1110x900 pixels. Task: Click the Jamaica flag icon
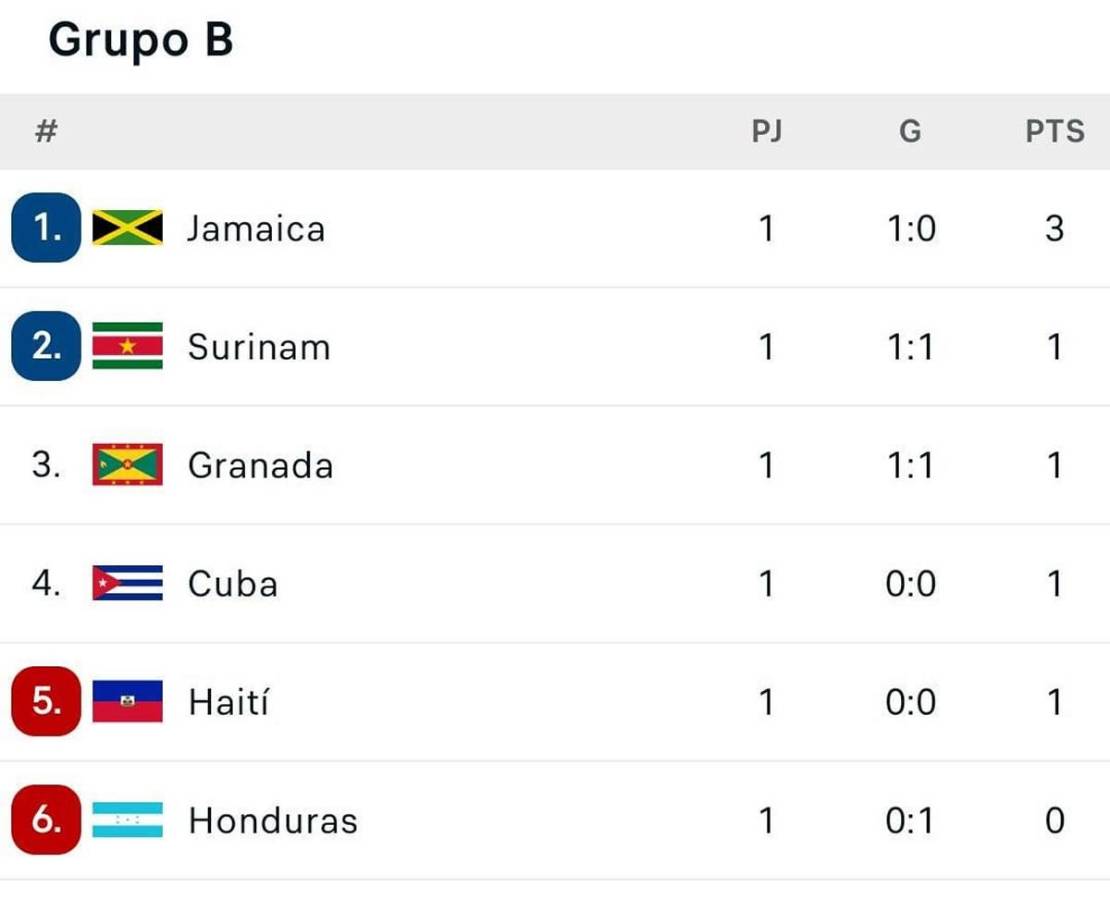point(127,228)
